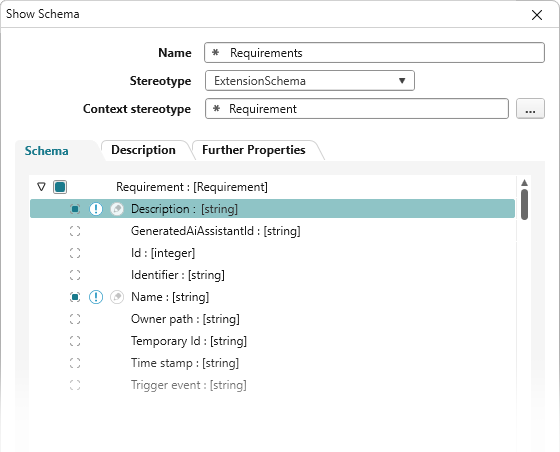560x452 pixels.
Task: Check the Id integer attribute checkbox
Action: 75,253
